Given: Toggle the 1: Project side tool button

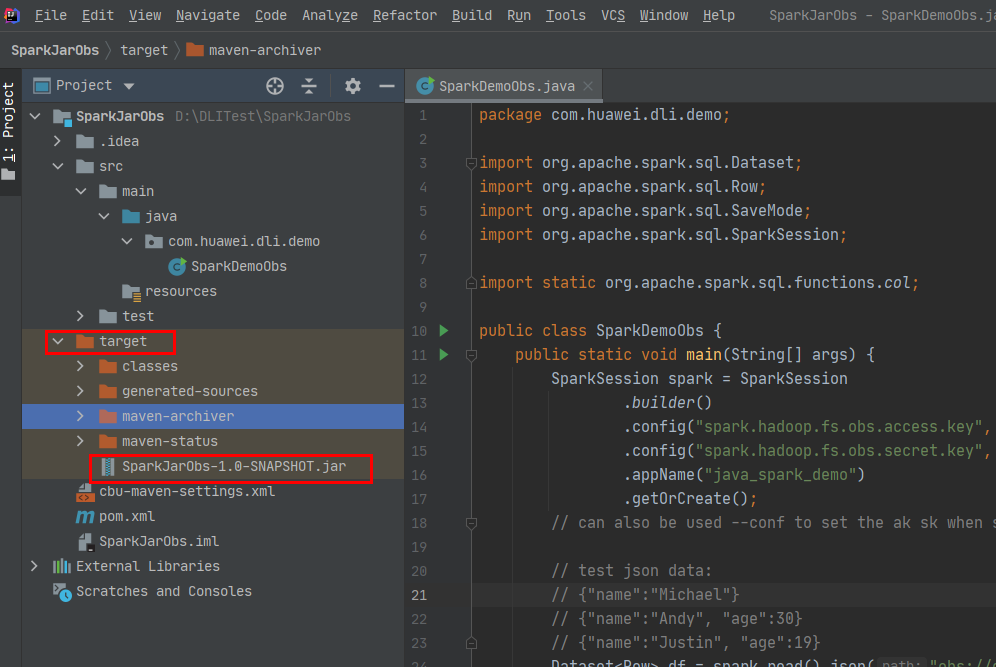Looking at the screenshot, I should pos(9,130).
